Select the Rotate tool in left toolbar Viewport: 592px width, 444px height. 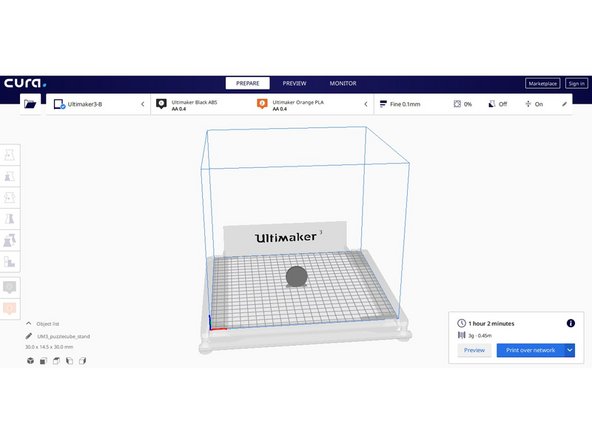coord(9,197)
